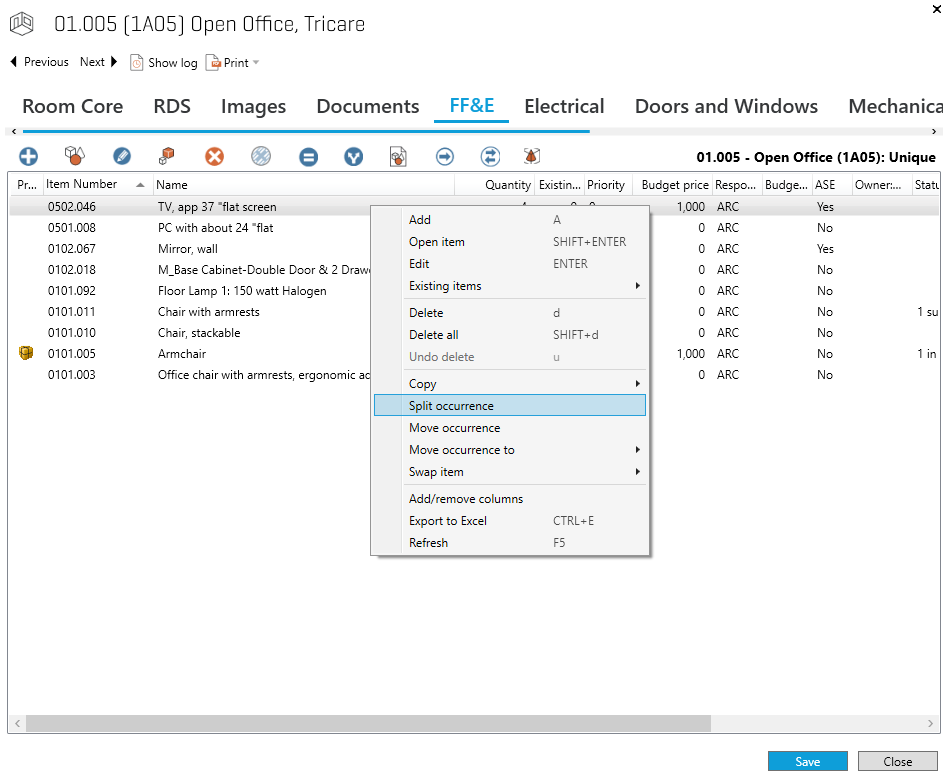Screen dimensions: 948x781
Task: Click the blue split (Y-shaped) toolbar icon
Action: coord(353,156)
